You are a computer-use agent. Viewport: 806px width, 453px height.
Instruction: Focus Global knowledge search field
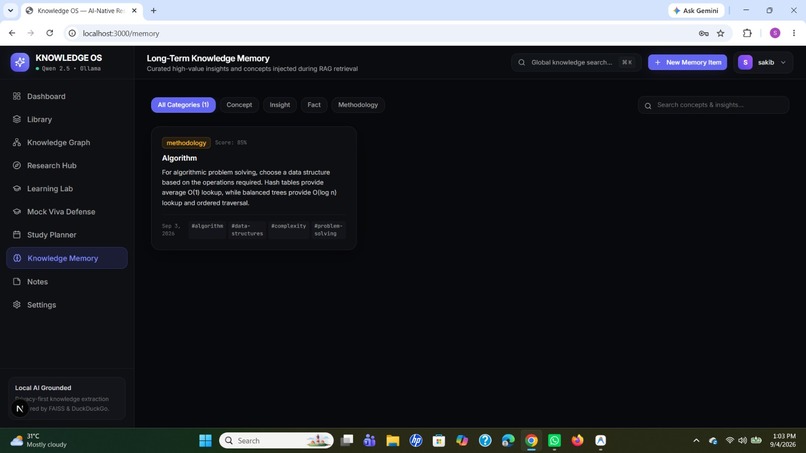click(576, 62)
